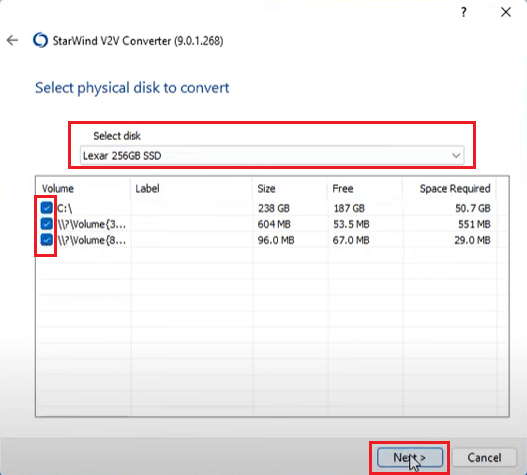The width and height of the screenshot is (527, 475).
Task: Click the dropdown arrow beside Lexar 256GB SSD
Action: 456,155
